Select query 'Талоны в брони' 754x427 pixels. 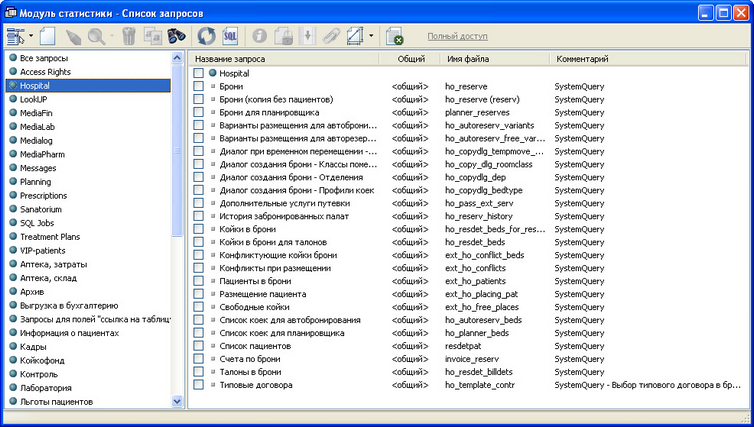pyautogui.click(x=250, y=372)
